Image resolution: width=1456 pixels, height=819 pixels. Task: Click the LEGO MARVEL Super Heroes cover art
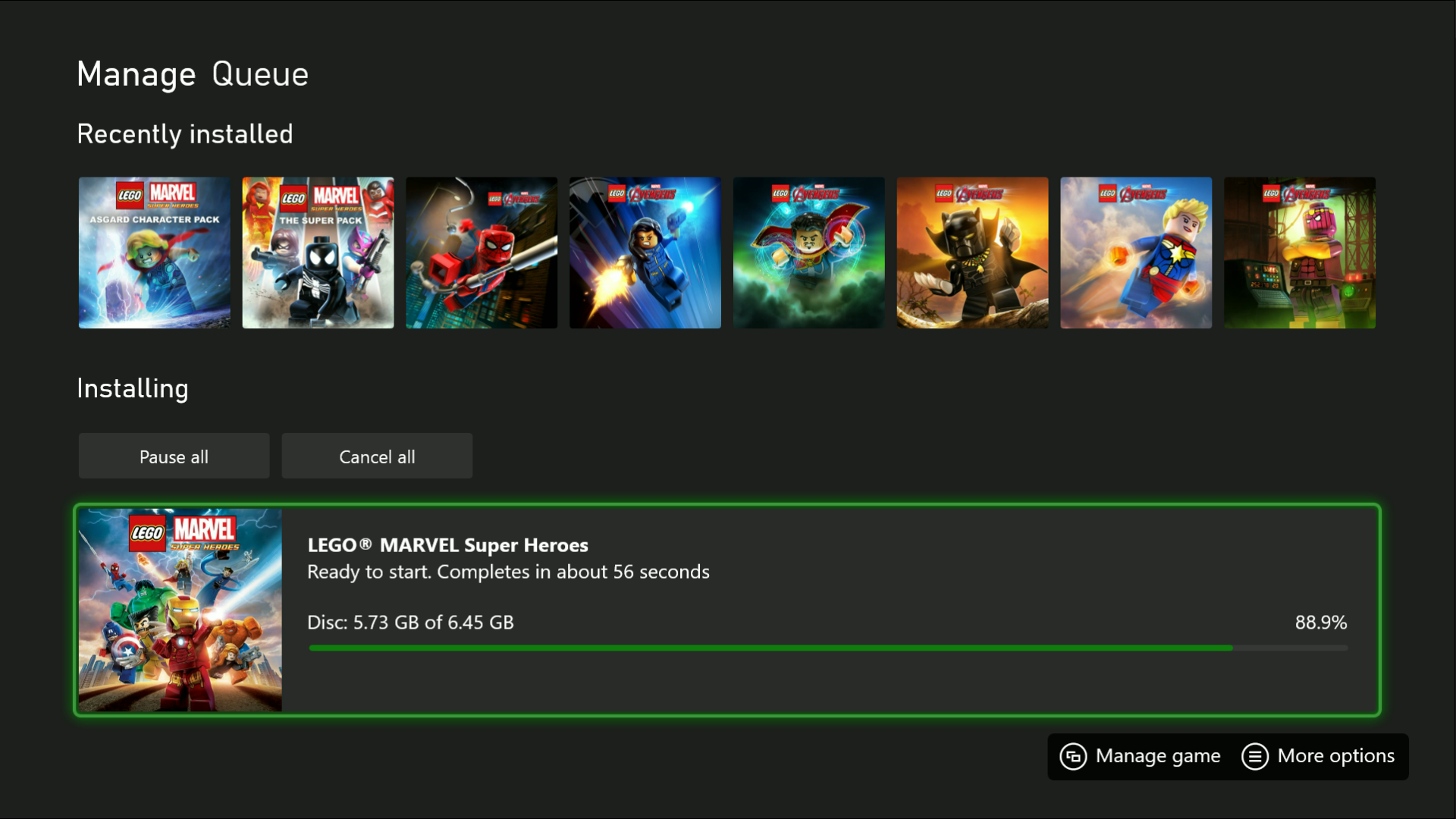point(179,610)
